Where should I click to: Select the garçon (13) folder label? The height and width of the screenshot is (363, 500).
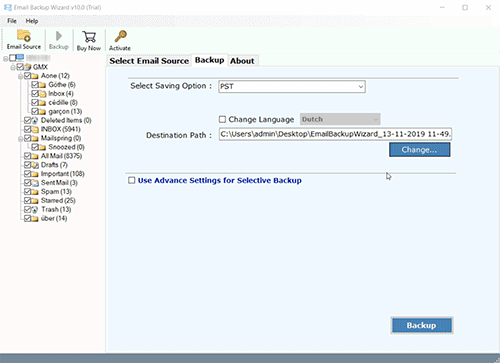(65, 111)
